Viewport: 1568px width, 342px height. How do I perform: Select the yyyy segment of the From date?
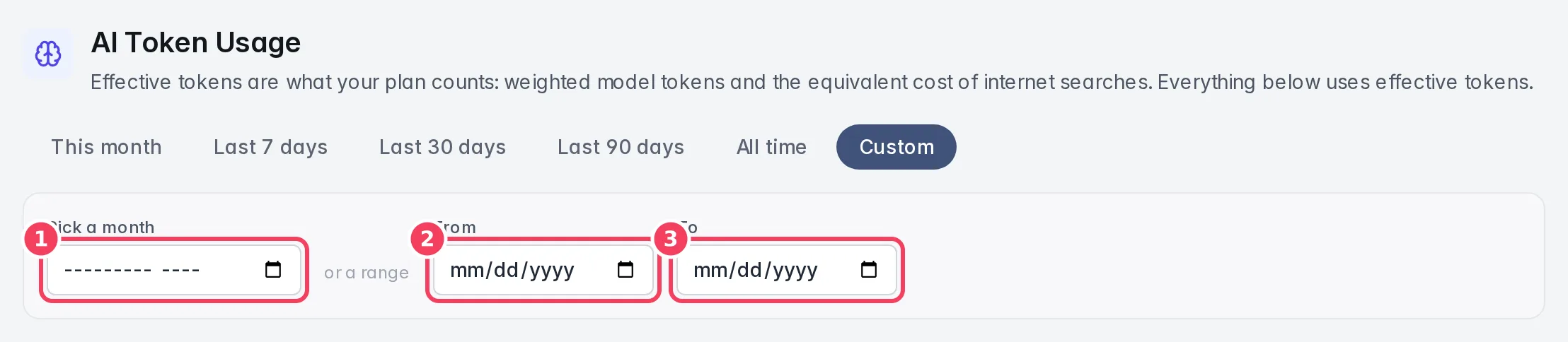552,270
